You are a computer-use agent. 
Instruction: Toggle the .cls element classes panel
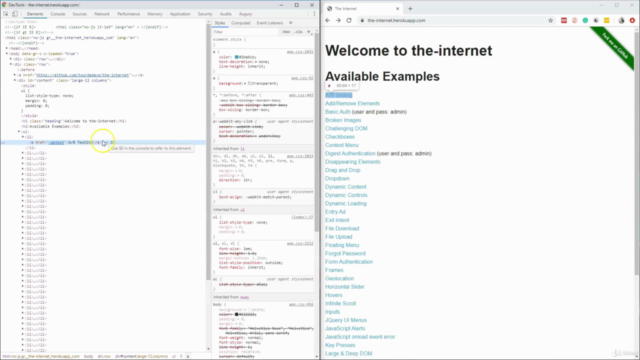(299, 32)
